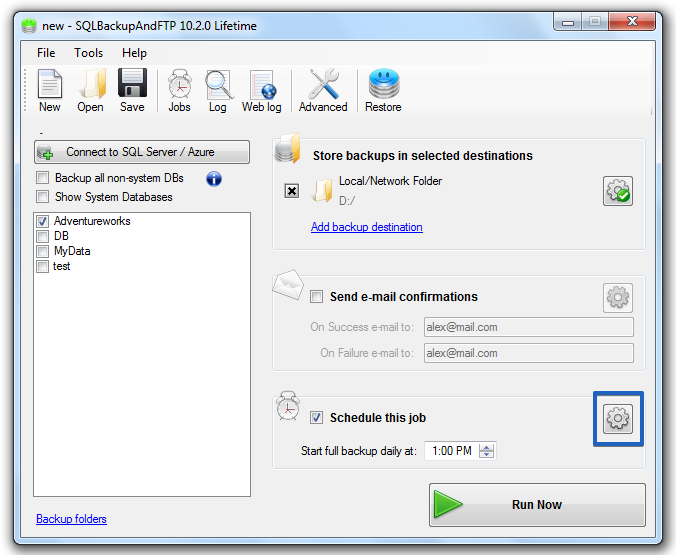This screenshot has height=555, width=676.
Task: Increase backup time with up spinner arrow
Action: click(x=487, y=447)
